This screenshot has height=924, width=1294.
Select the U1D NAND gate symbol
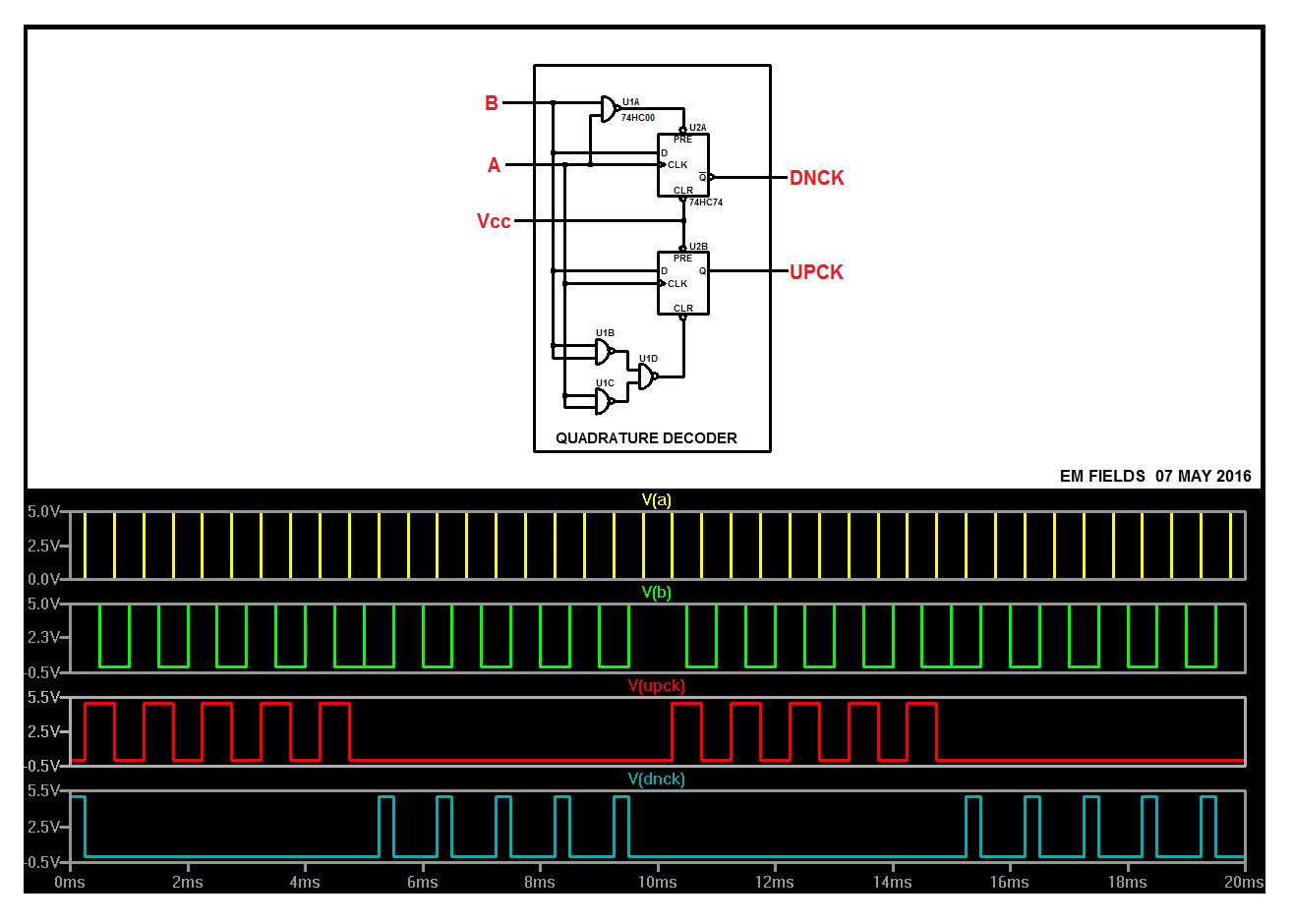pos(648,376)
